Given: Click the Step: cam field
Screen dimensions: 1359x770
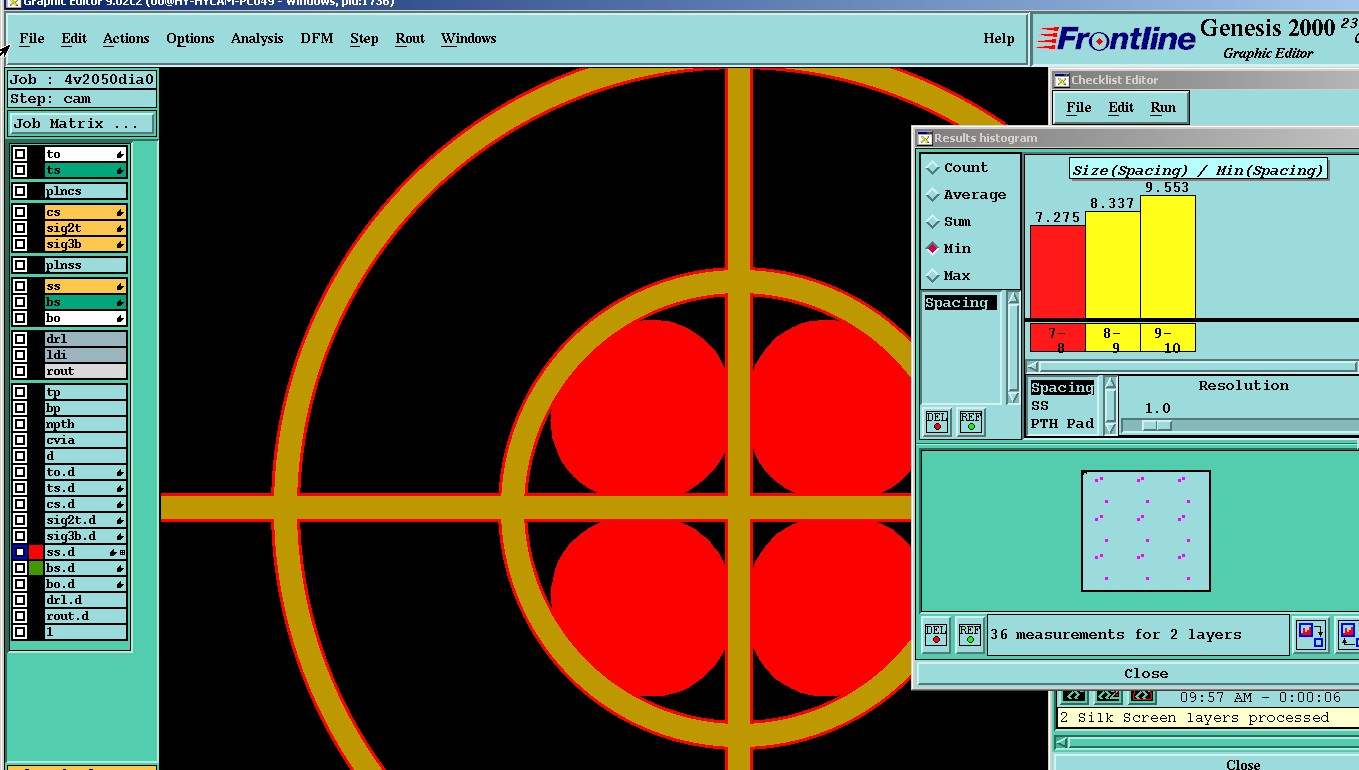Looking at the screenshot, I should point(82,99).
